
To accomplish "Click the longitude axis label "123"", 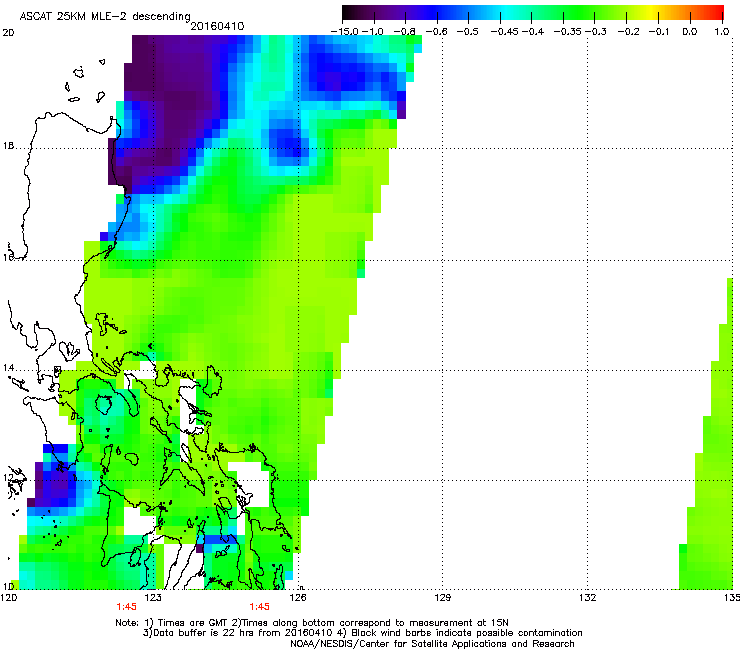I will pyautogui.click(x=153, y=598).
